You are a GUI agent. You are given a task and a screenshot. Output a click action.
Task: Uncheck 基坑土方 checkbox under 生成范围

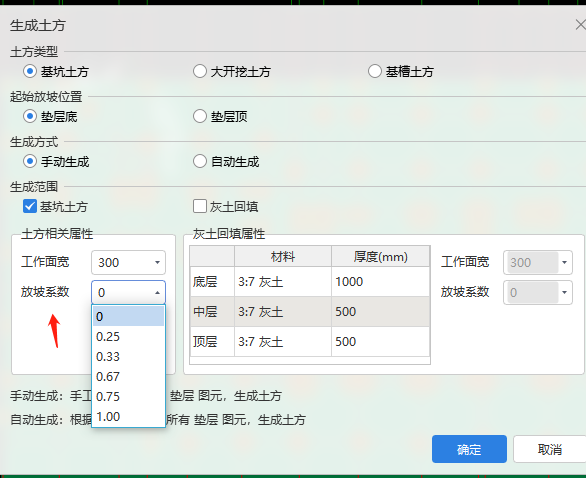pos(30,206)
